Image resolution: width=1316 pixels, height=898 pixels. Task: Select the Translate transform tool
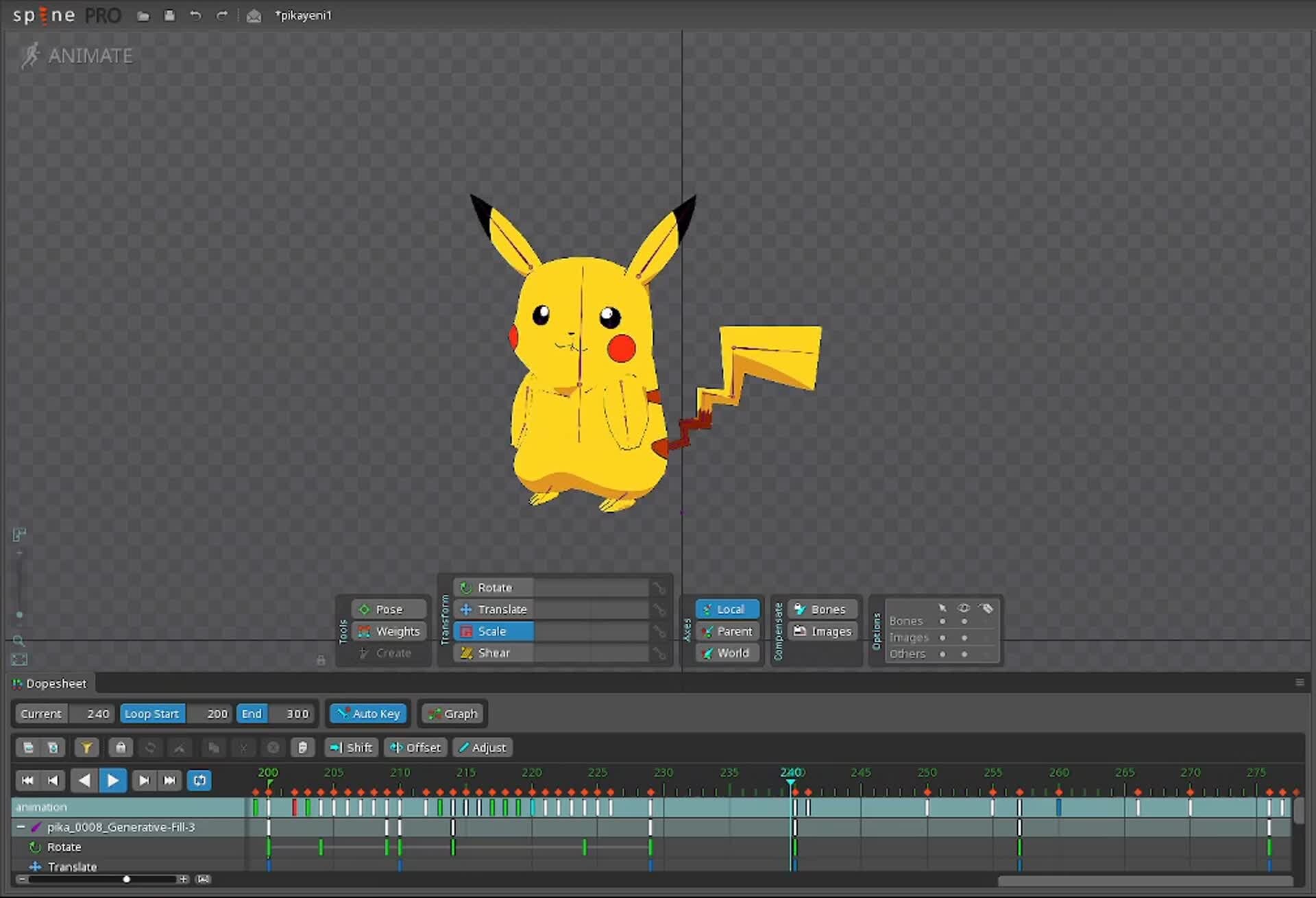(500, 609)
